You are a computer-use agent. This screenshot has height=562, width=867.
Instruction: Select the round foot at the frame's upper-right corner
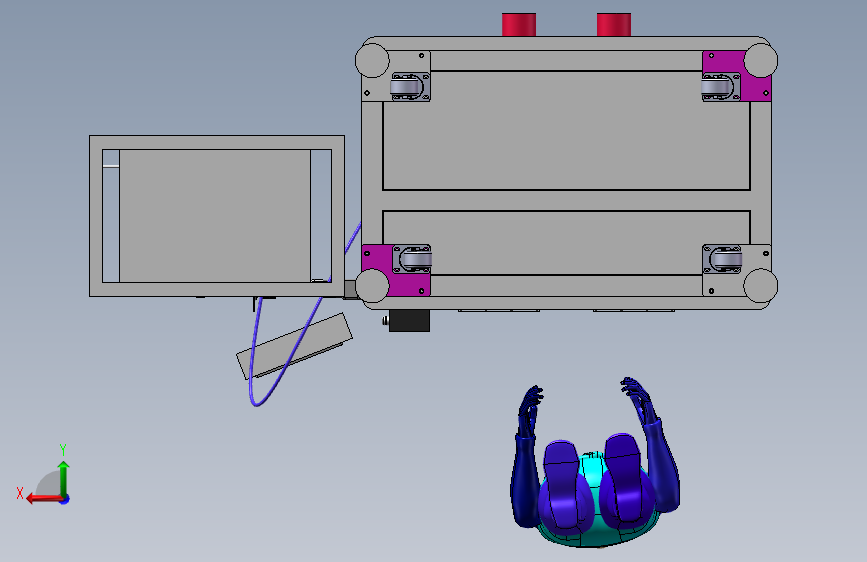[761, 60]
